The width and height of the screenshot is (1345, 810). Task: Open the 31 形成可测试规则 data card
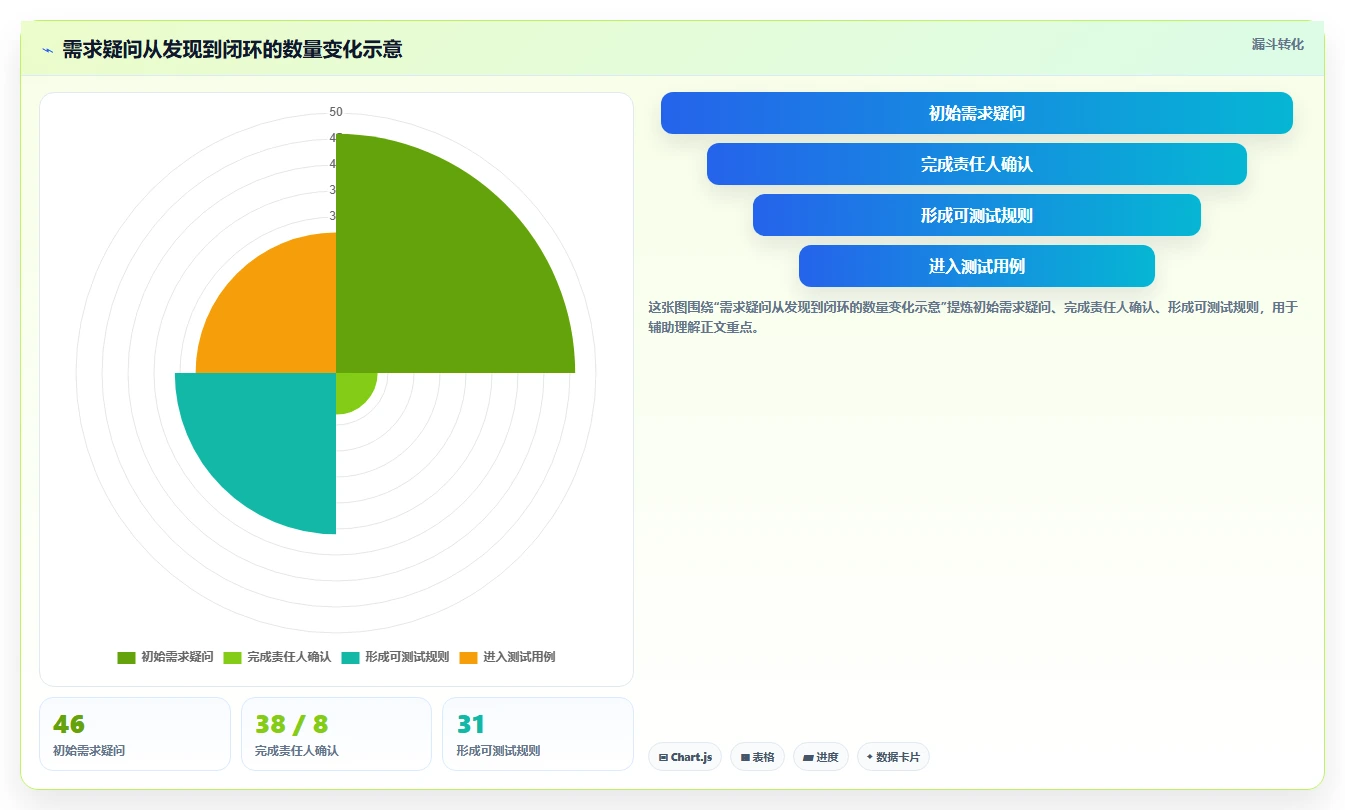click(x=538, y=734)
